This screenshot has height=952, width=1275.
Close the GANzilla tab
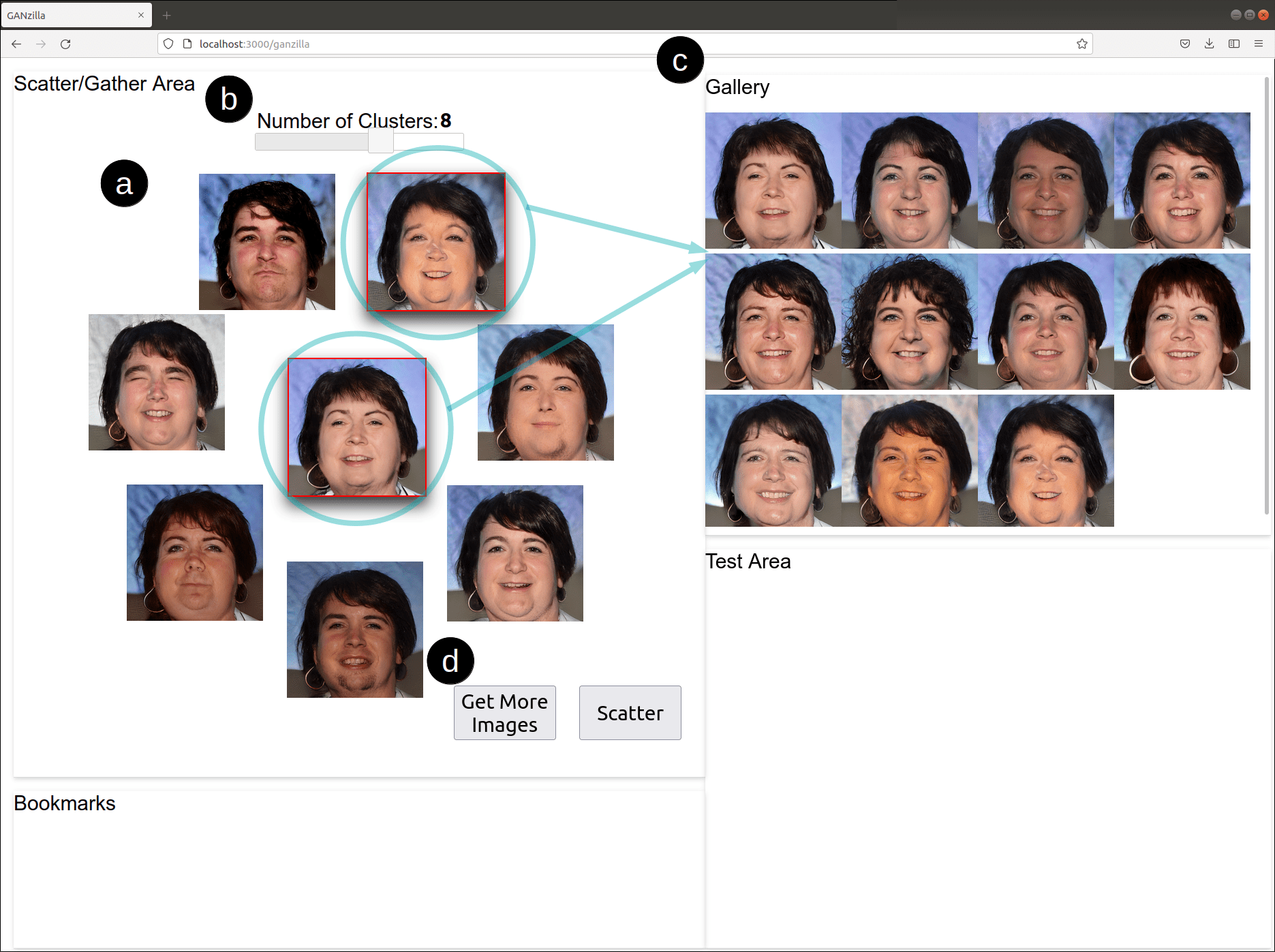pos(141,15)
